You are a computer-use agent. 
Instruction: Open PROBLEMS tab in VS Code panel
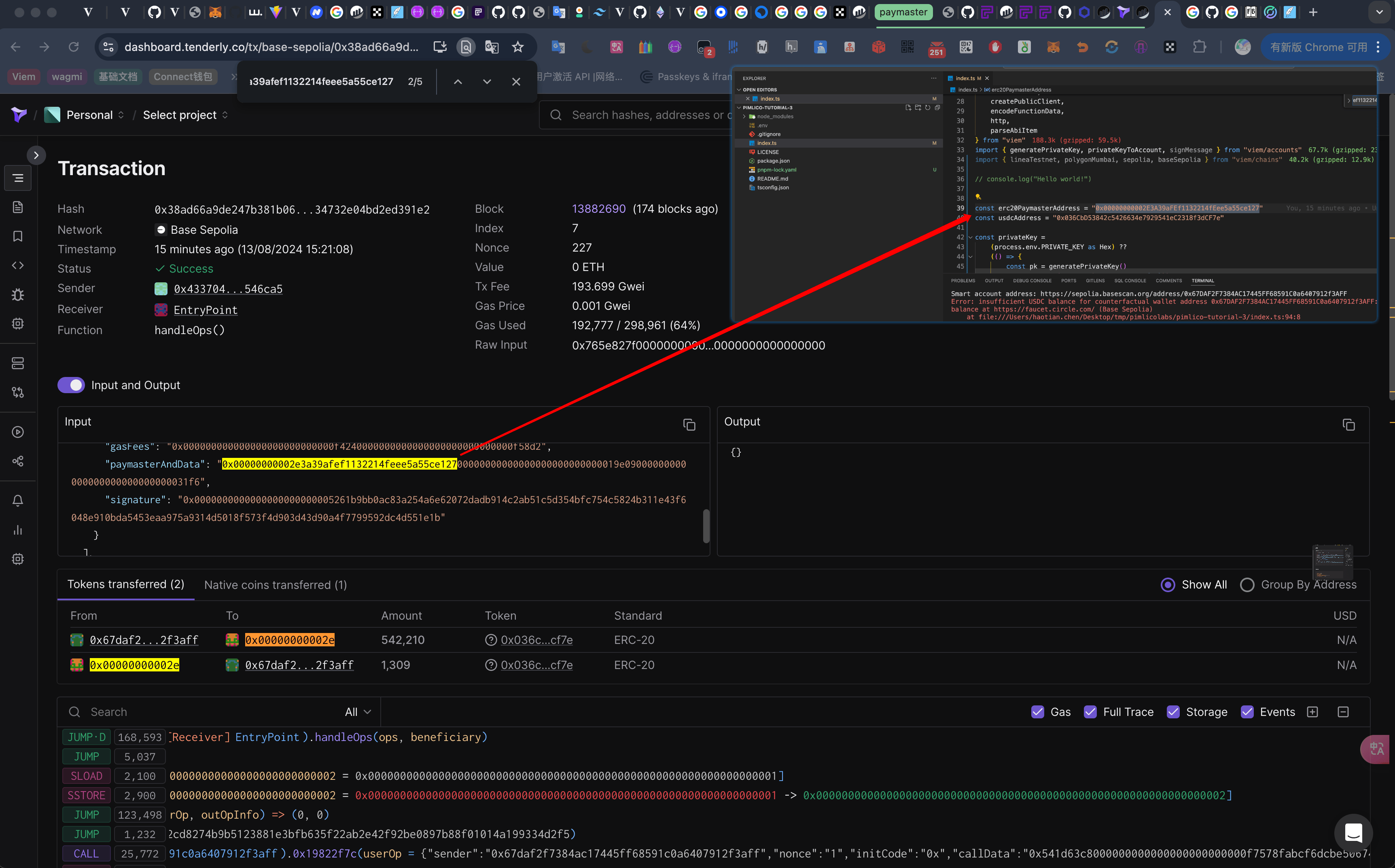(963, 281)
